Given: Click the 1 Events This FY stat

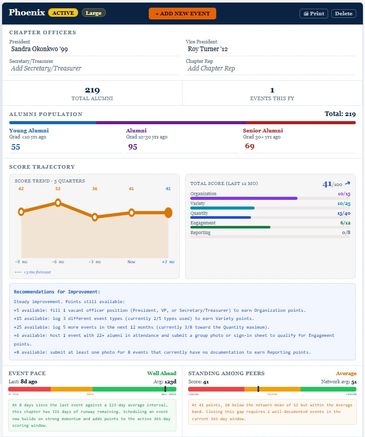Looking at the screenshot, I should (272, 93).
